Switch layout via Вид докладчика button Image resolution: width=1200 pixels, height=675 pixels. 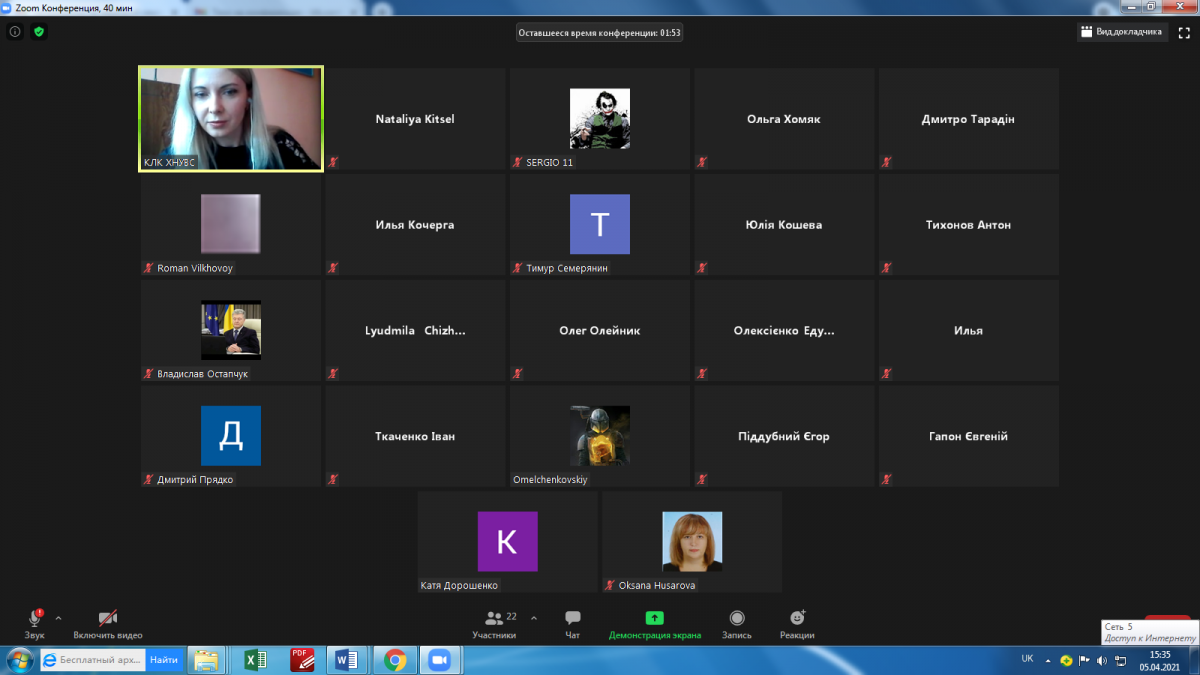click(1121, 32)
